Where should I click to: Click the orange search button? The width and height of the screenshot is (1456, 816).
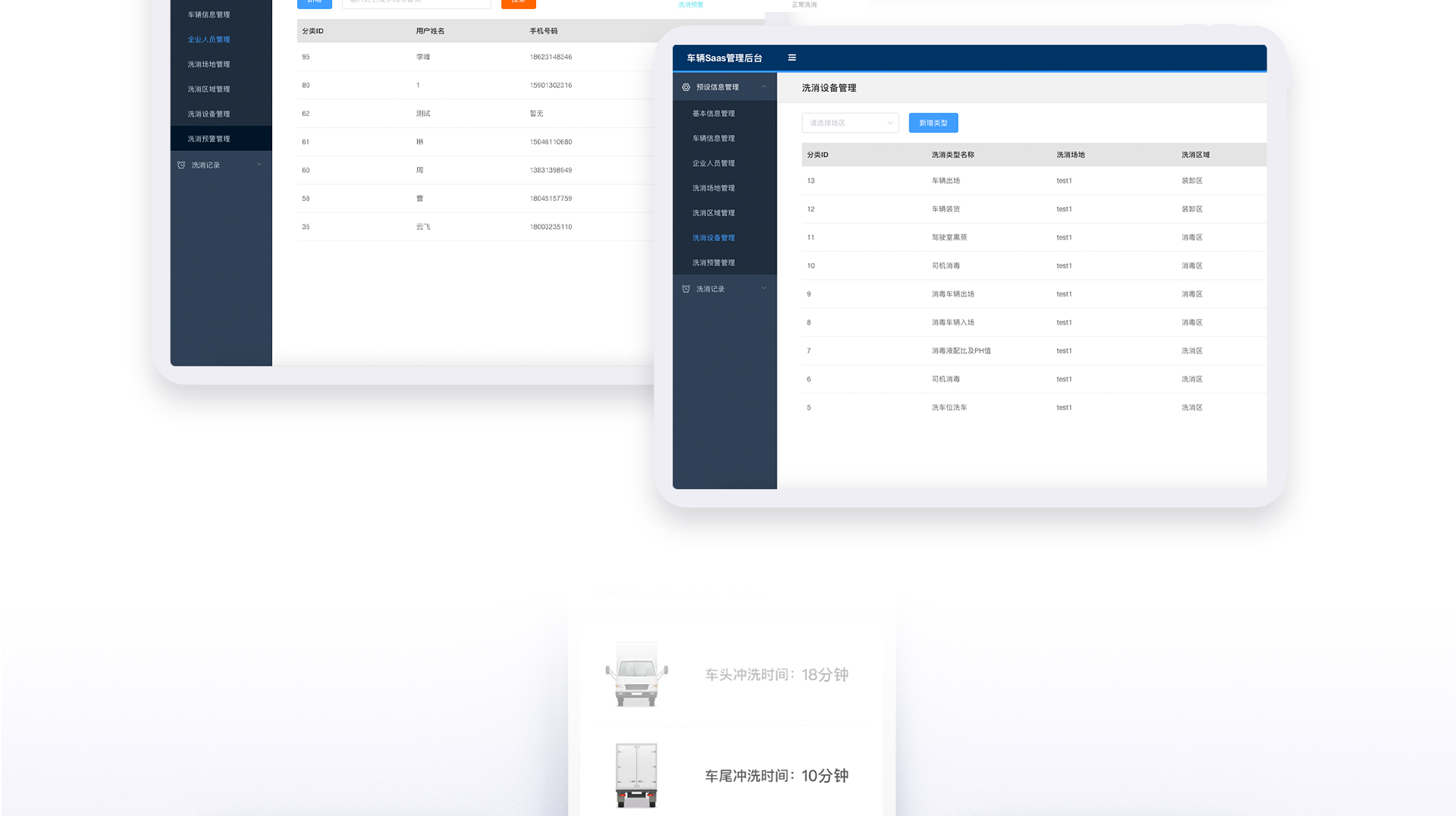click(x=518, y=3)
